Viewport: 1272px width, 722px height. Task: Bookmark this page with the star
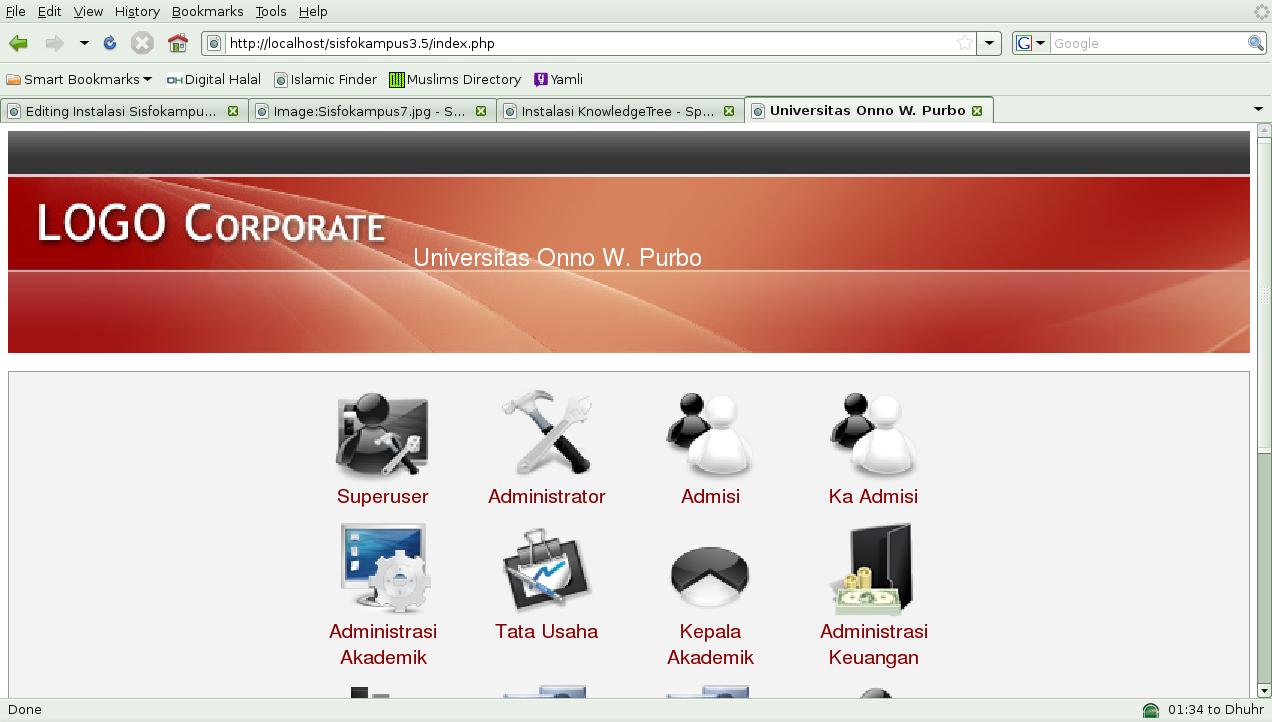click(x=965, y=43)
